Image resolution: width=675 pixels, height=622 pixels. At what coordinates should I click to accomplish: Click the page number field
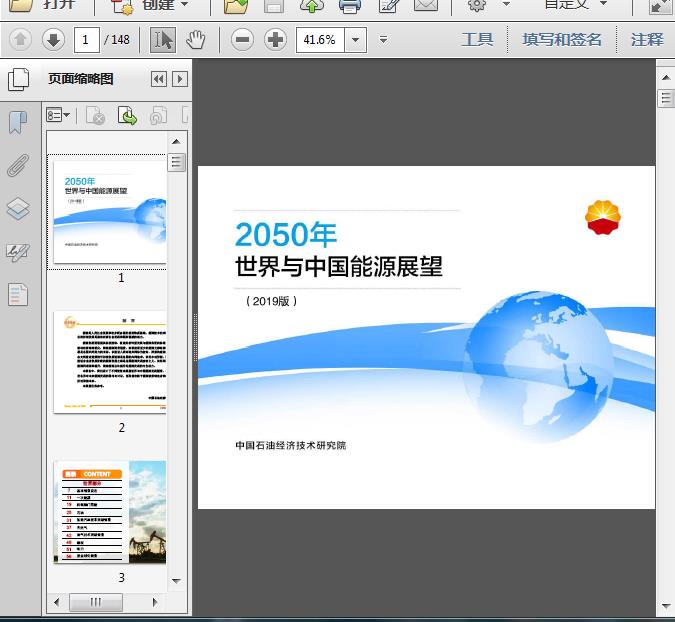[87, 40]
